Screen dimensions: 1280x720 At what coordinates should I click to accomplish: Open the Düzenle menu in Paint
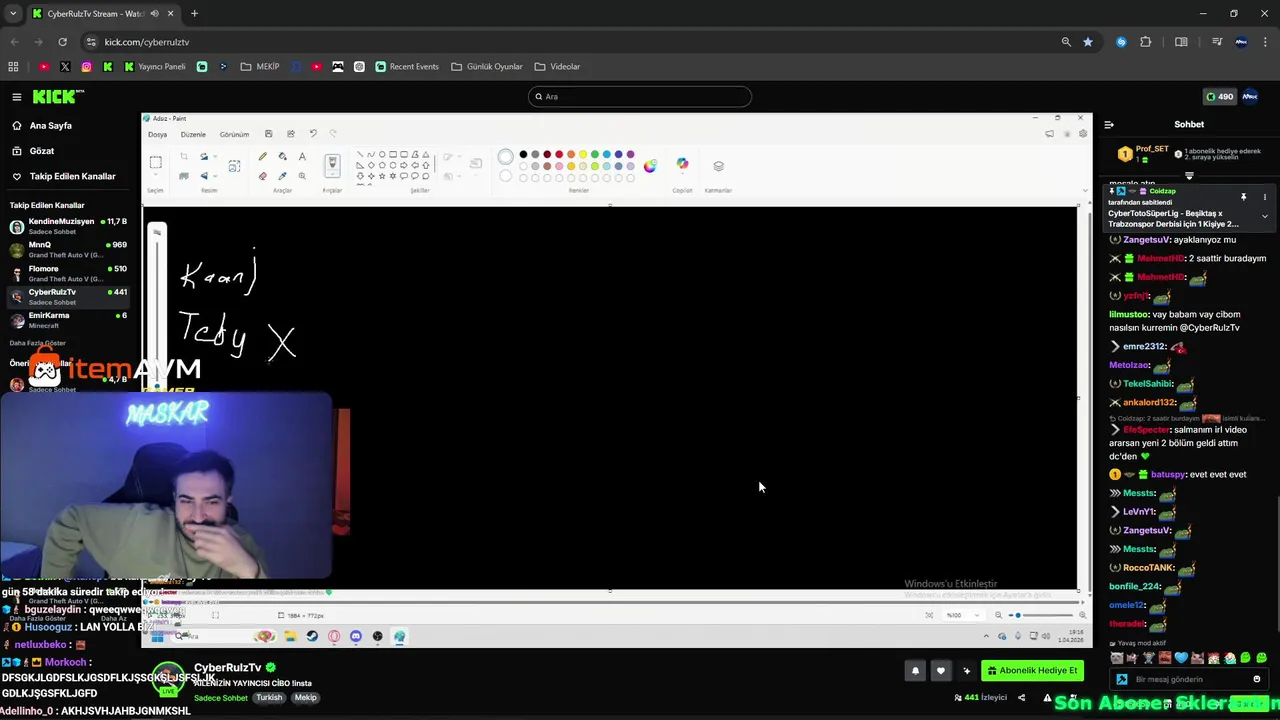point(193,134)
